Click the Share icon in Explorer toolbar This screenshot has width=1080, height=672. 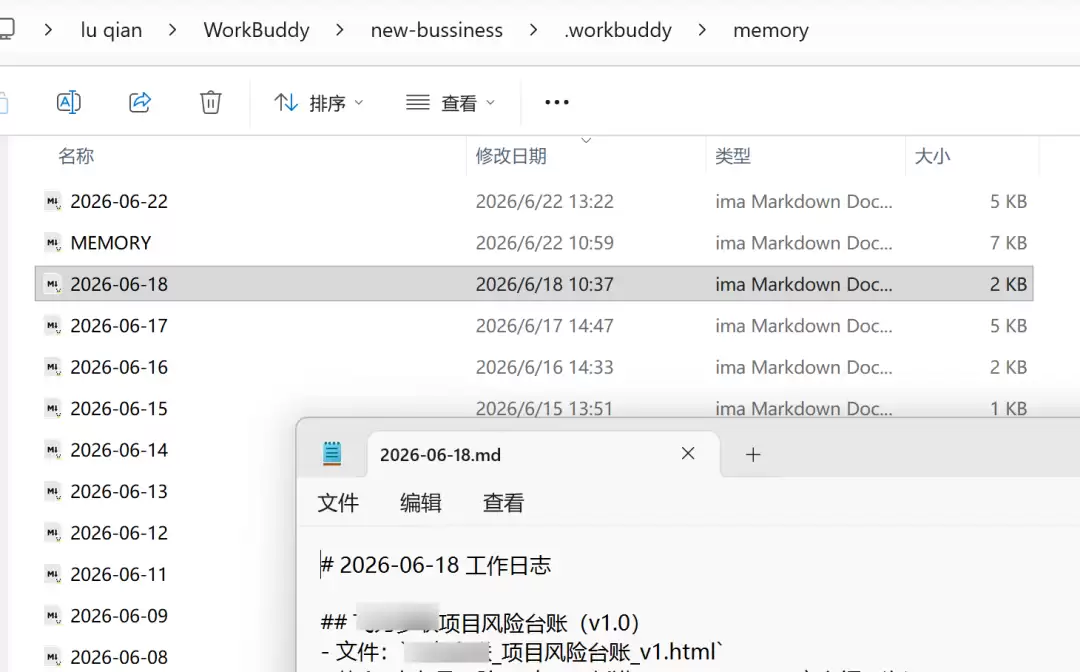pyautogui.click(x=140, y=103)
